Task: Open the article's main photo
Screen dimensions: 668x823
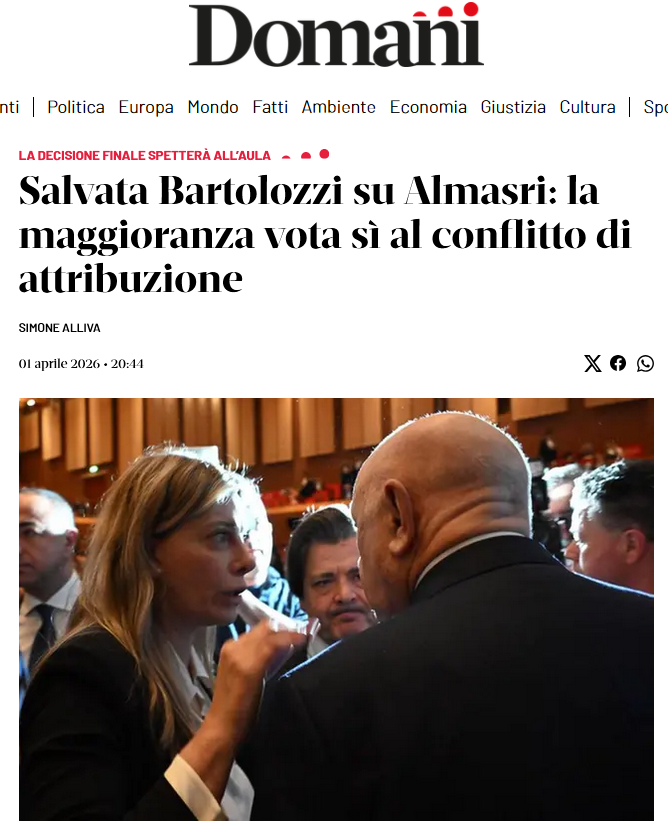Action: coord(336,609)
